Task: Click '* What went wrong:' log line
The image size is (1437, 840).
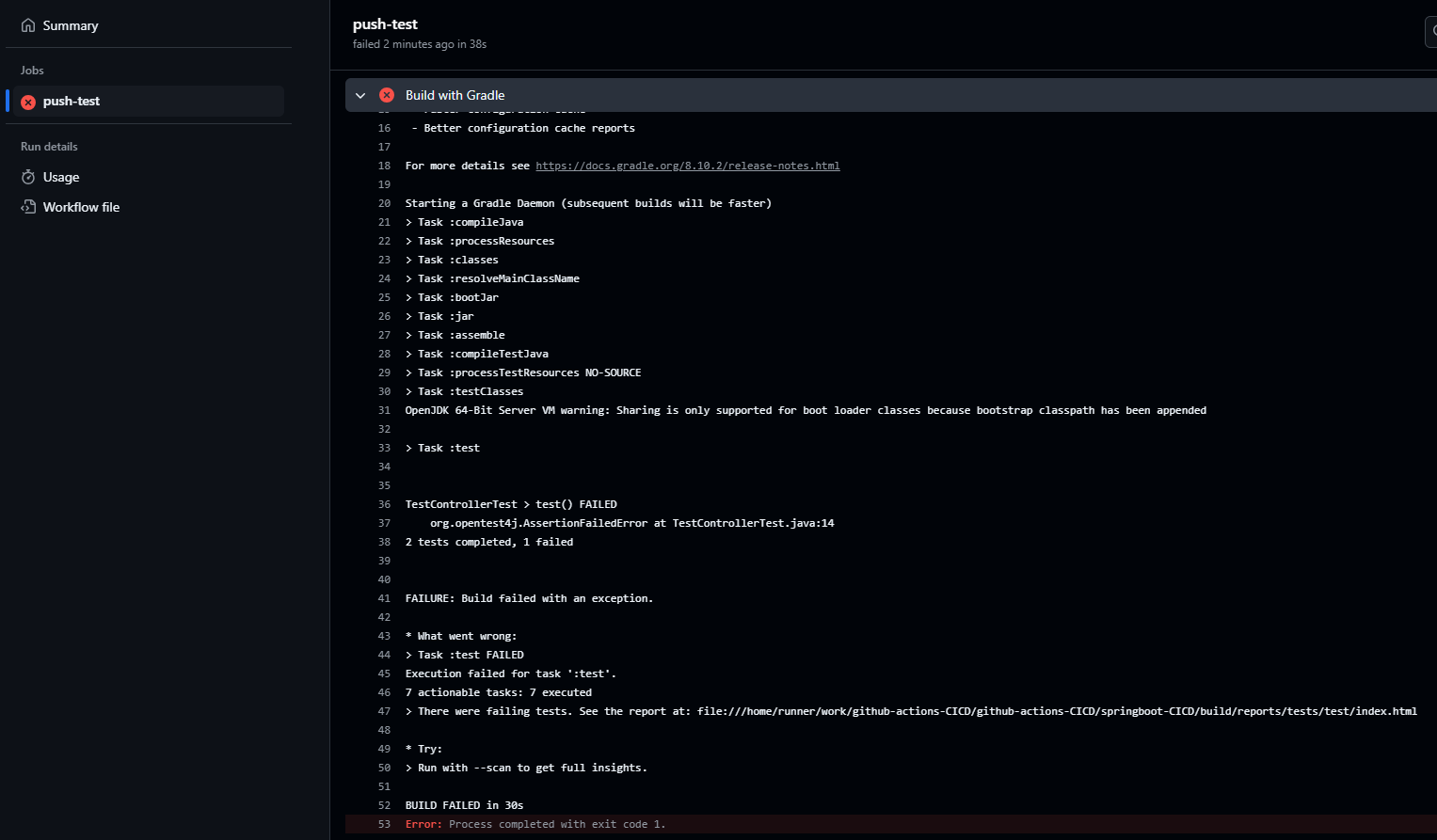Action: [461, 636]
